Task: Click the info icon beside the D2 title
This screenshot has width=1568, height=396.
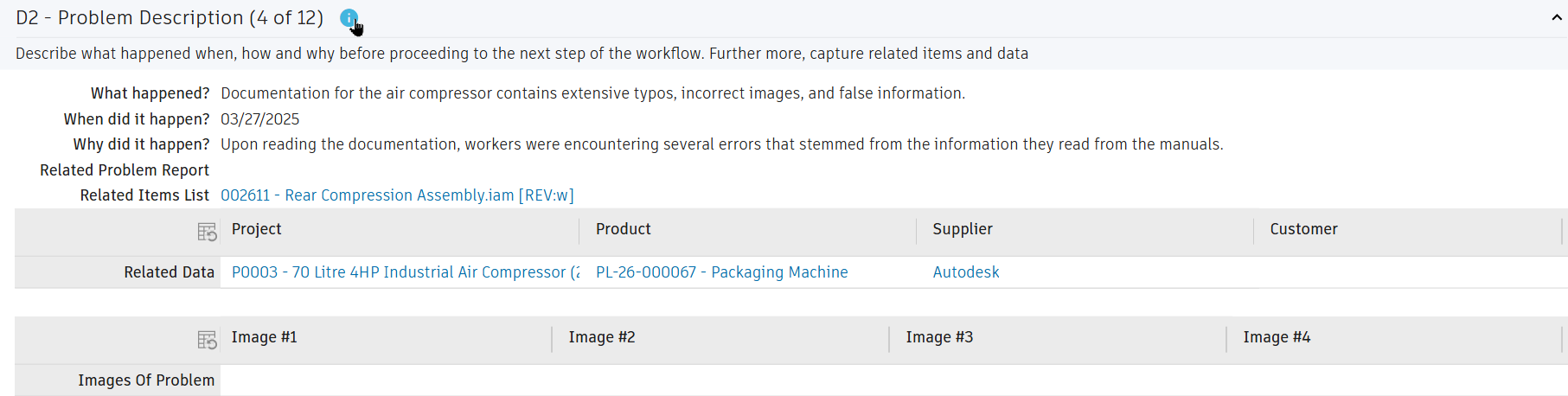Action: pyautogui.click(x=348, y=17)
